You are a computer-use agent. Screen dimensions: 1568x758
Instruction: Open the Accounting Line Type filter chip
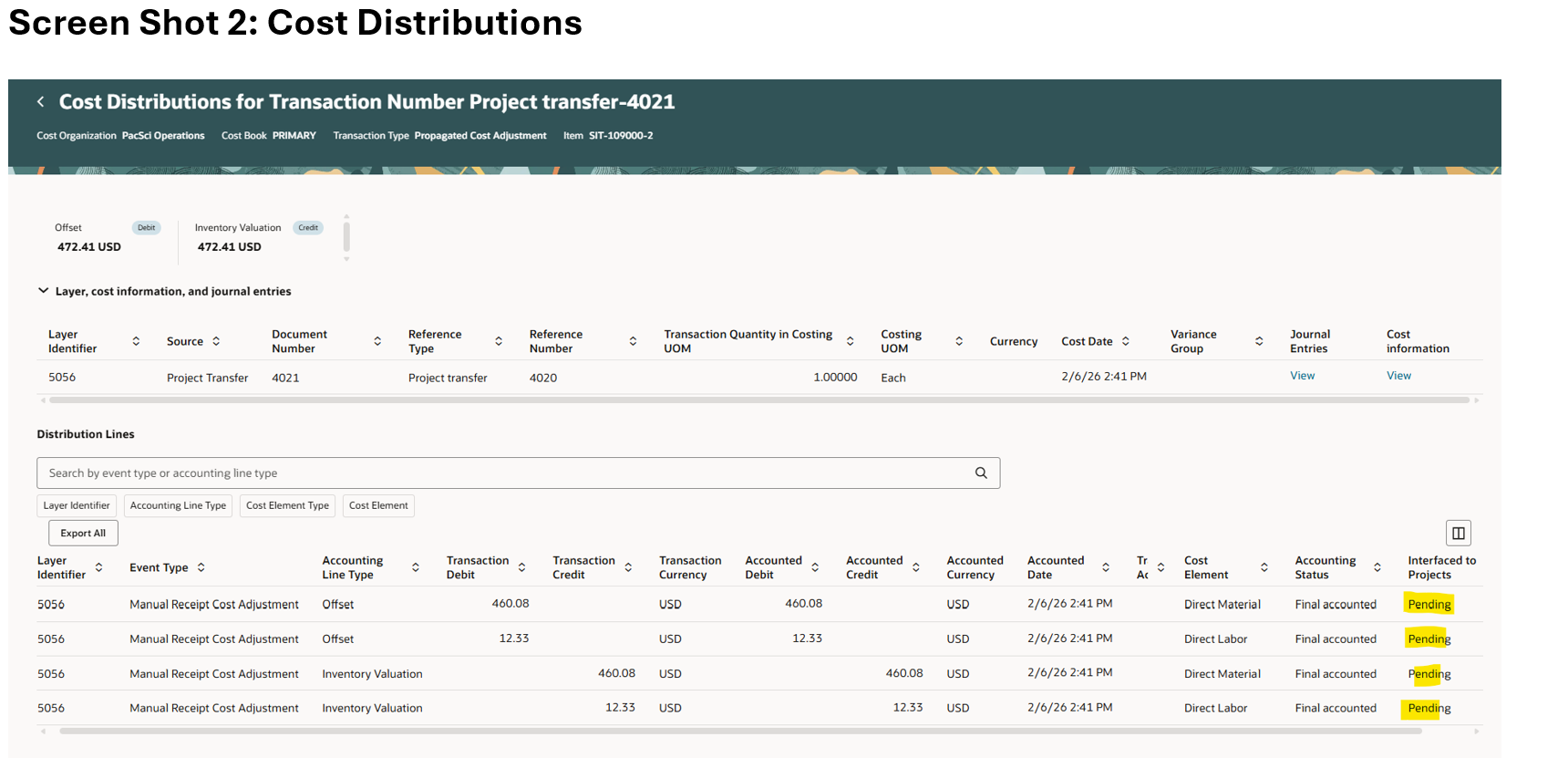click(178, 505)
